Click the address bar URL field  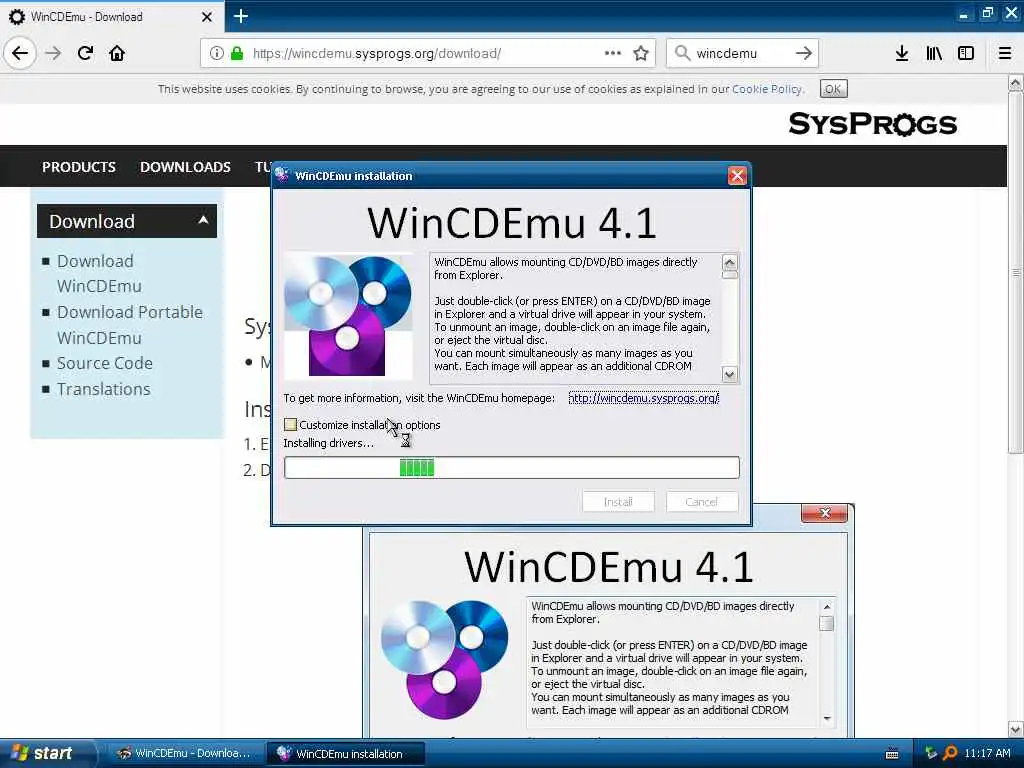pos(428,53)
